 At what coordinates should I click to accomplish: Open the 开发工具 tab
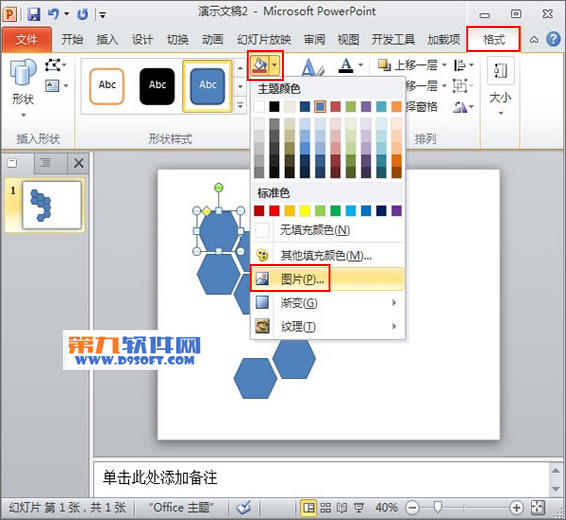tap(393, 39)
